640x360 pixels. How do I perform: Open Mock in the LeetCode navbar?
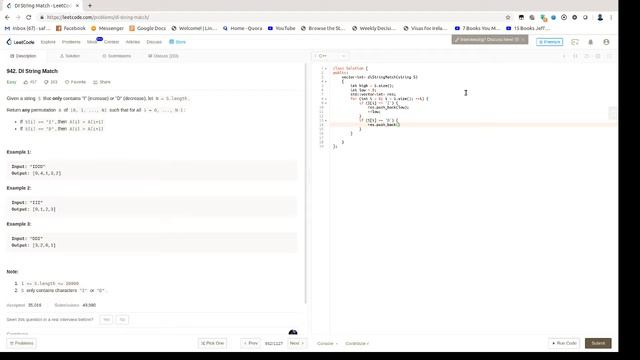coord(92,42)
